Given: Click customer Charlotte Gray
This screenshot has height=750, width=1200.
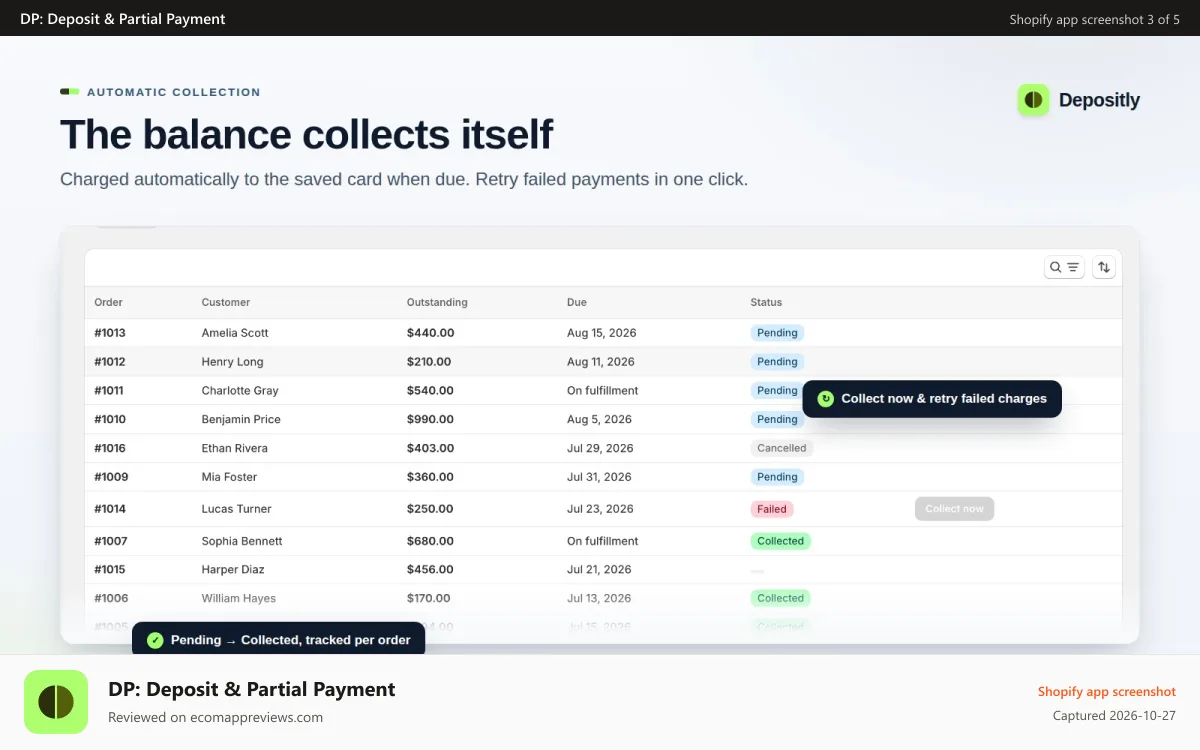Looking at the screenshot, I should tap(240, 391).
